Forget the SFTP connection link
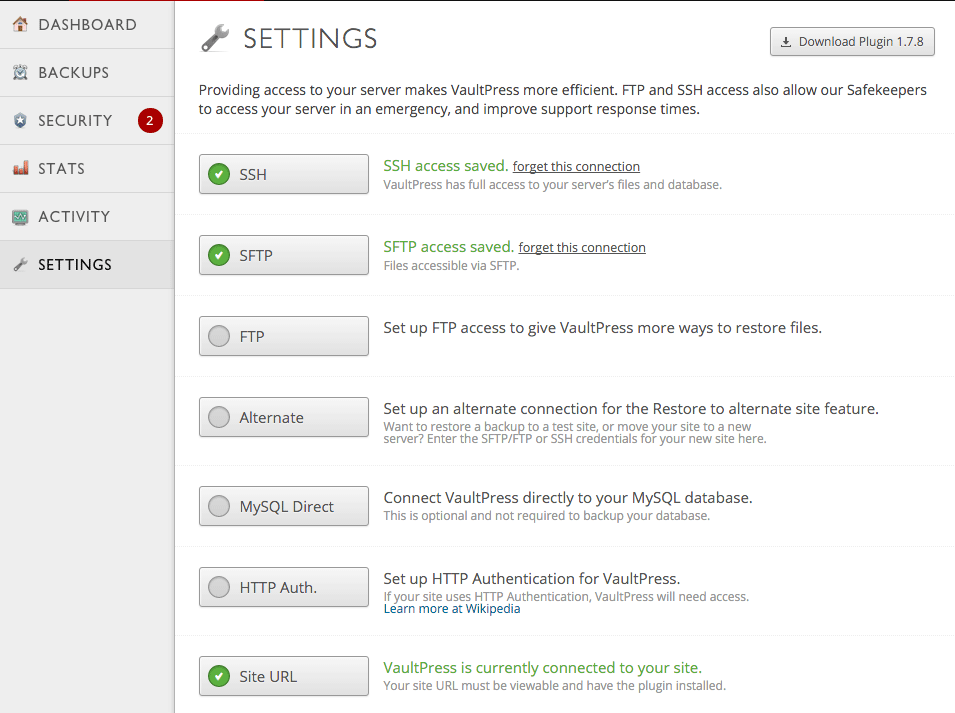The height and width of the screenshot is (713, 955). [x=582, y=247]
